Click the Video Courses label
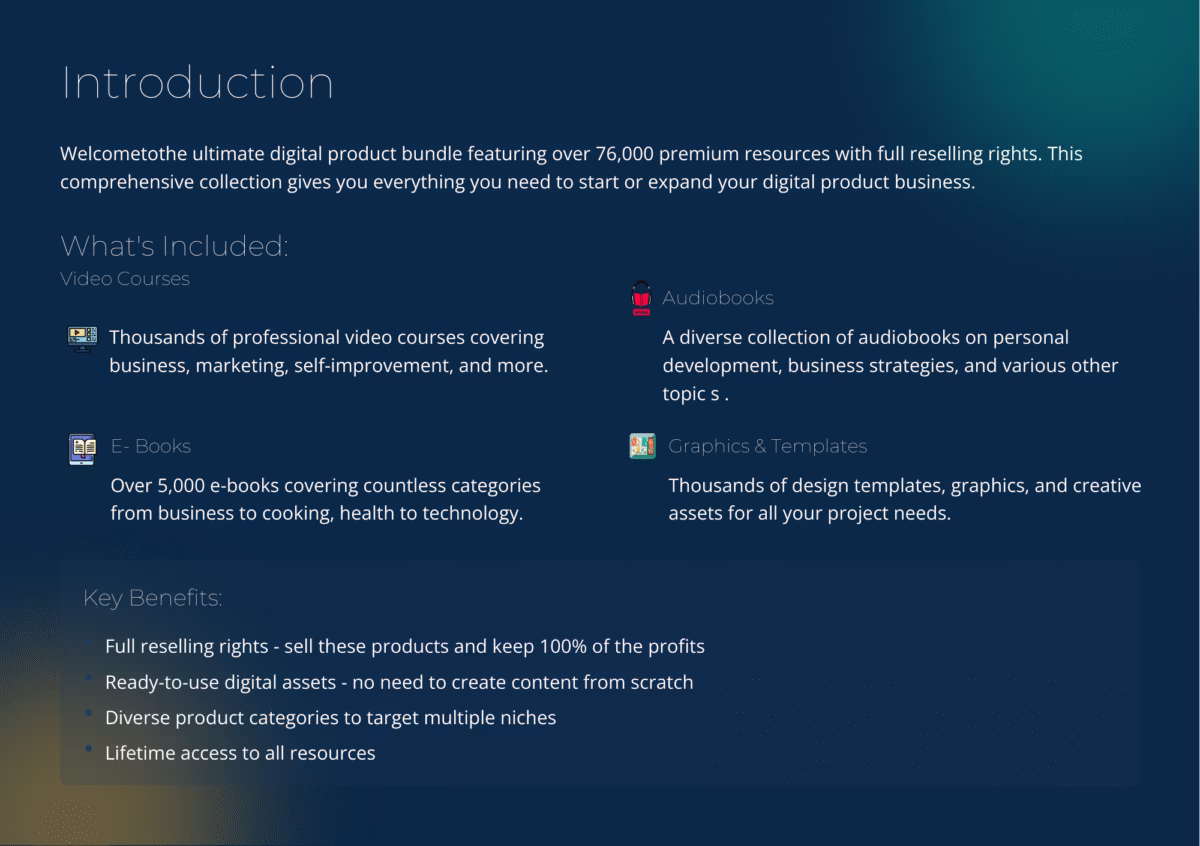 point(125,279)
